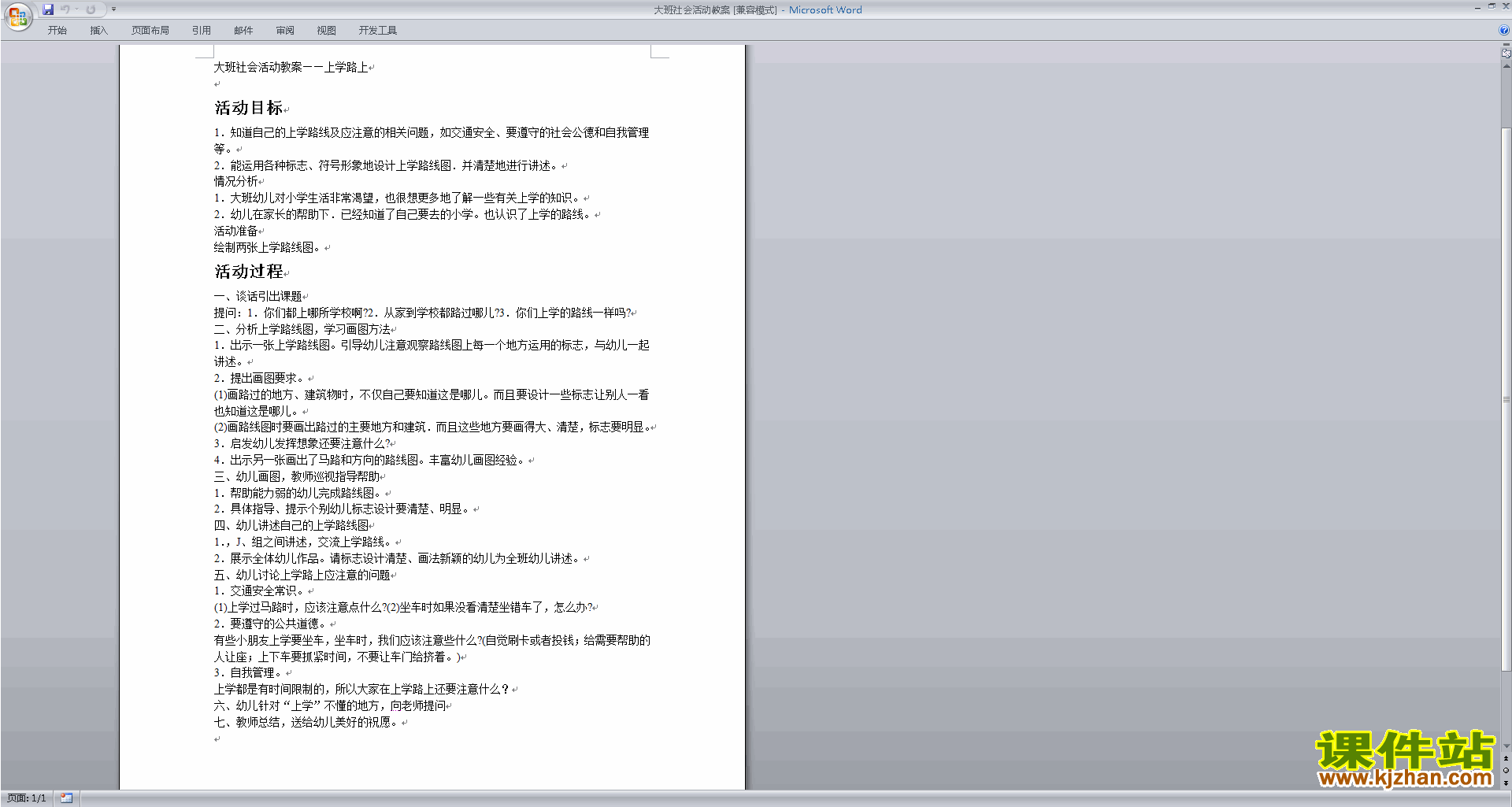Click the vertical scrollbar up arrow
1512x807 pixels.
click(x=1506, y=66)
